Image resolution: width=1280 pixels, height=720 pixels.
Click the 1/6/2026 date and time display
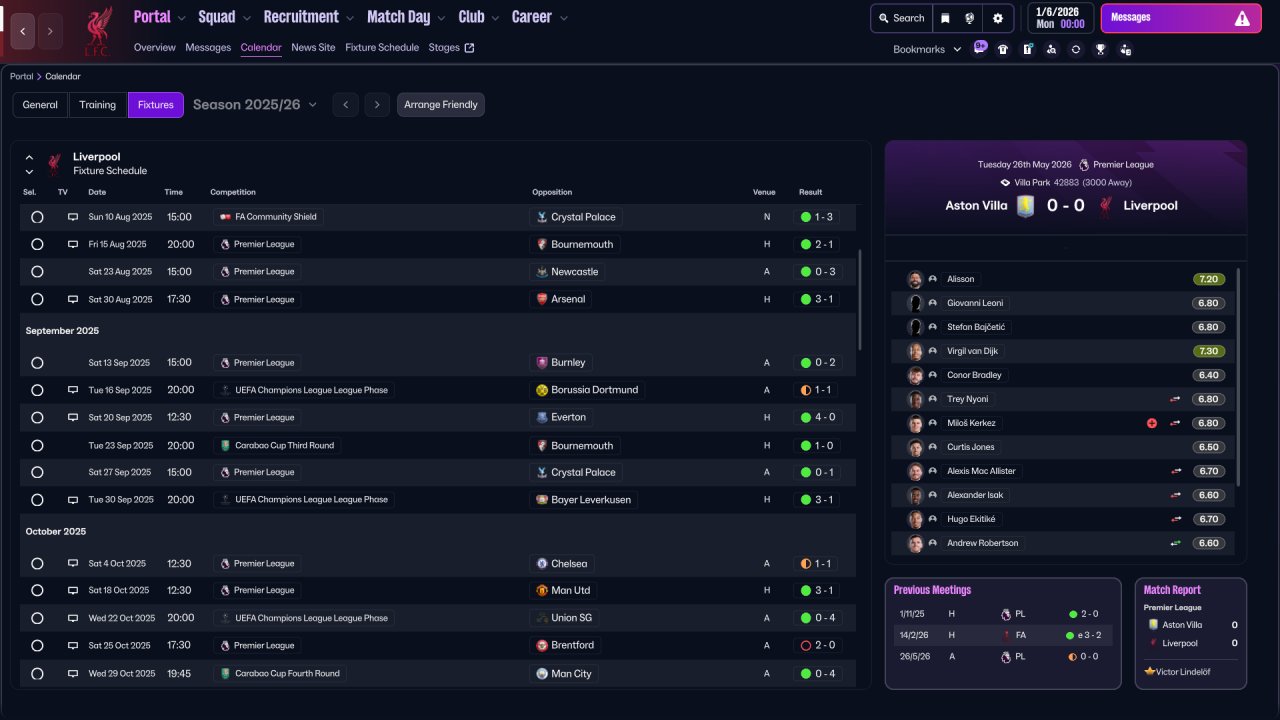click(1060, 18)
